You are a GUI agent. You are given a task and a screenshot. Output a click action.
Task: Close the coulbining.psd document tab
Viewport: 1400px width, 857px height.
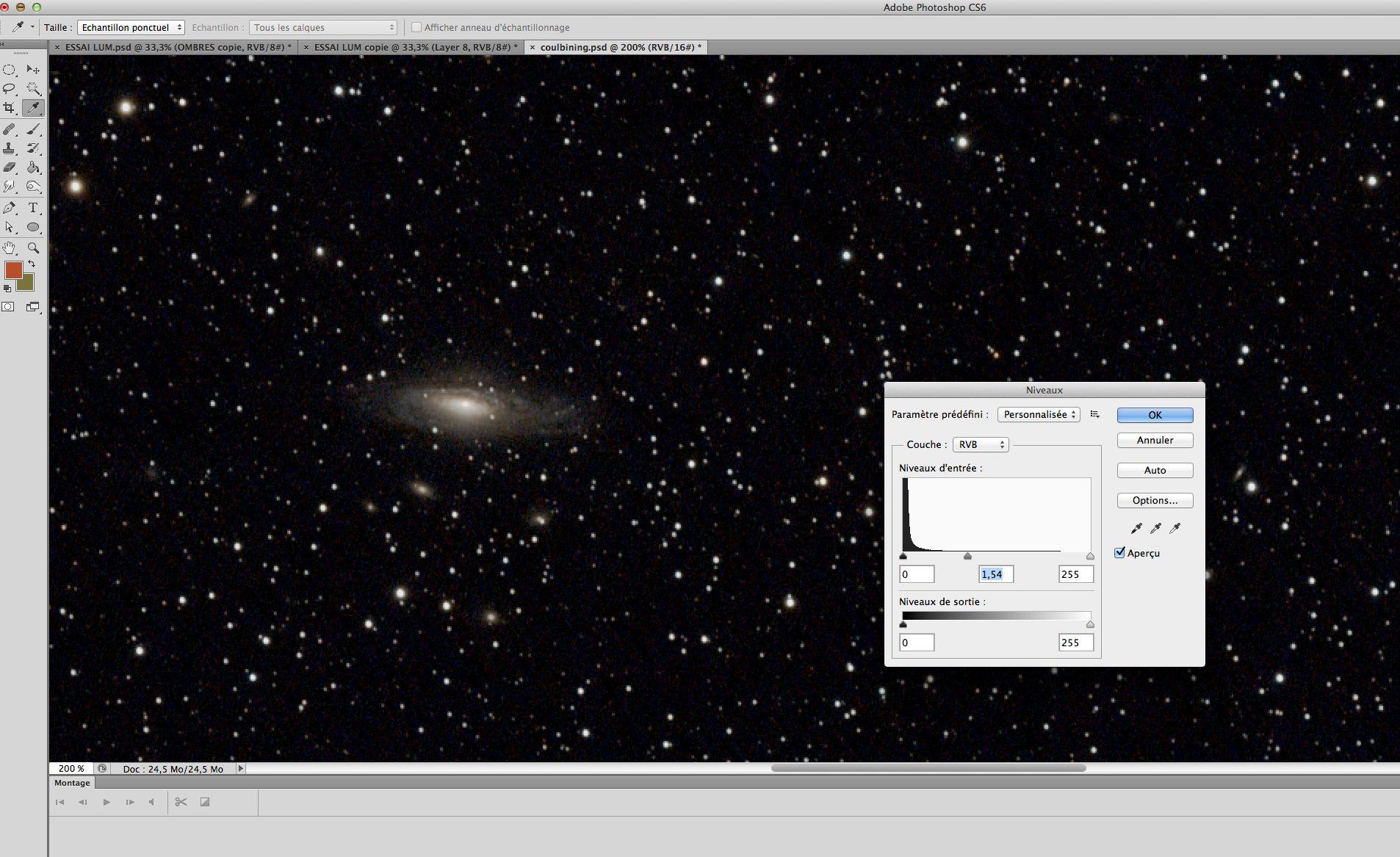[533, 47]
